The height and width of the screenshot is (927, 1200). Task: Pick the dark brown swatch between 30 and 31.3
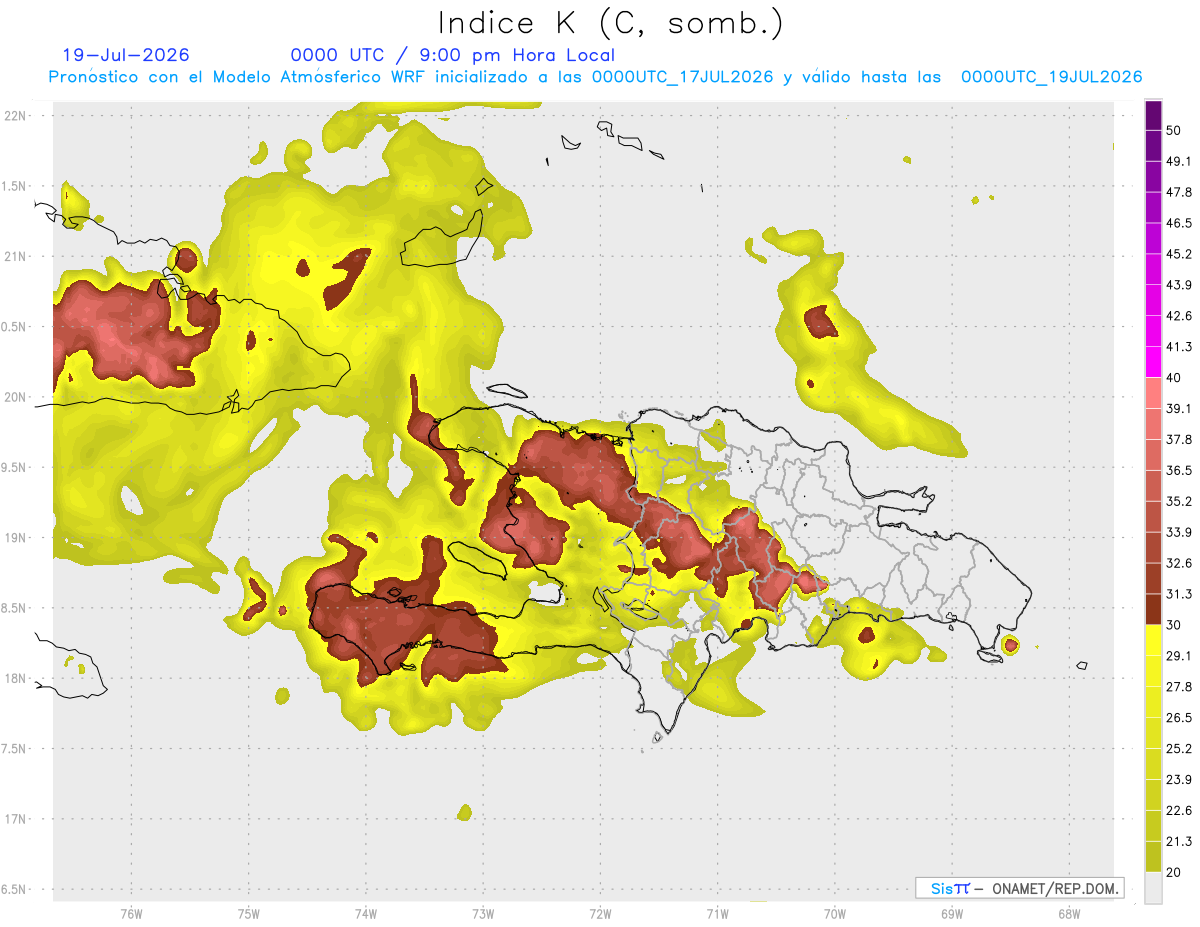pos(1153,609)
